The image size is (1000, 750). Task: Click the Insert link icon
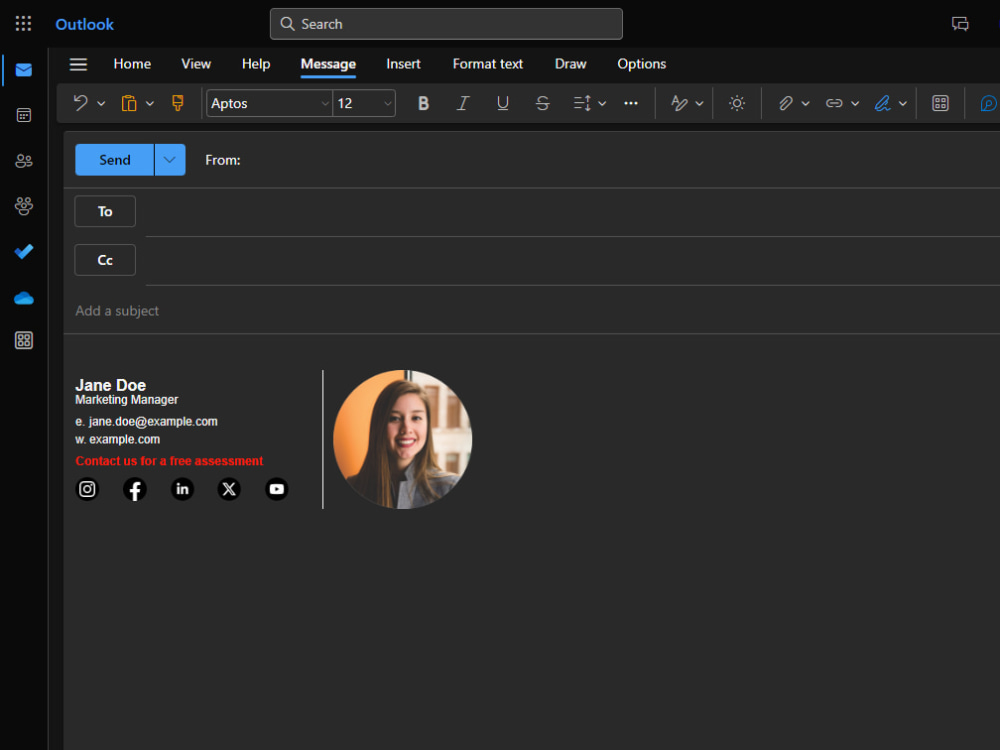click(x=834, y=103)
